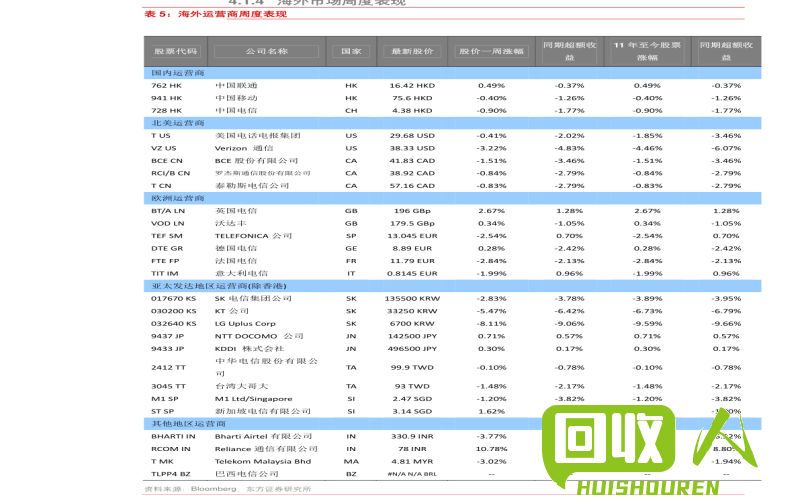Click the price 135500 KRW
Screen dimensions: 800x500
pyautogui.click(x=412, y=298)
